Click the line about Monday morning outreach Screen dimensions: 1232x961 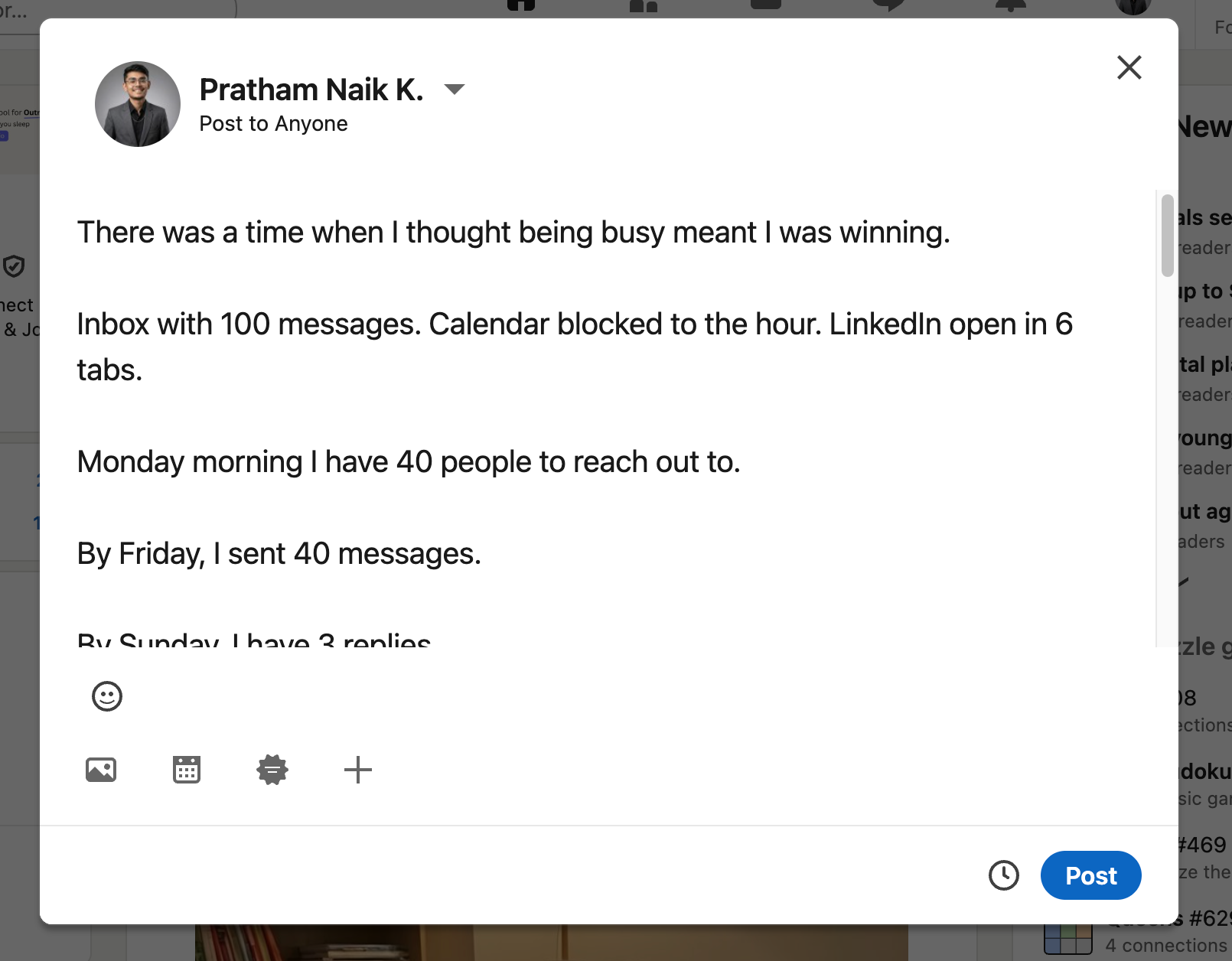[409, 462]
